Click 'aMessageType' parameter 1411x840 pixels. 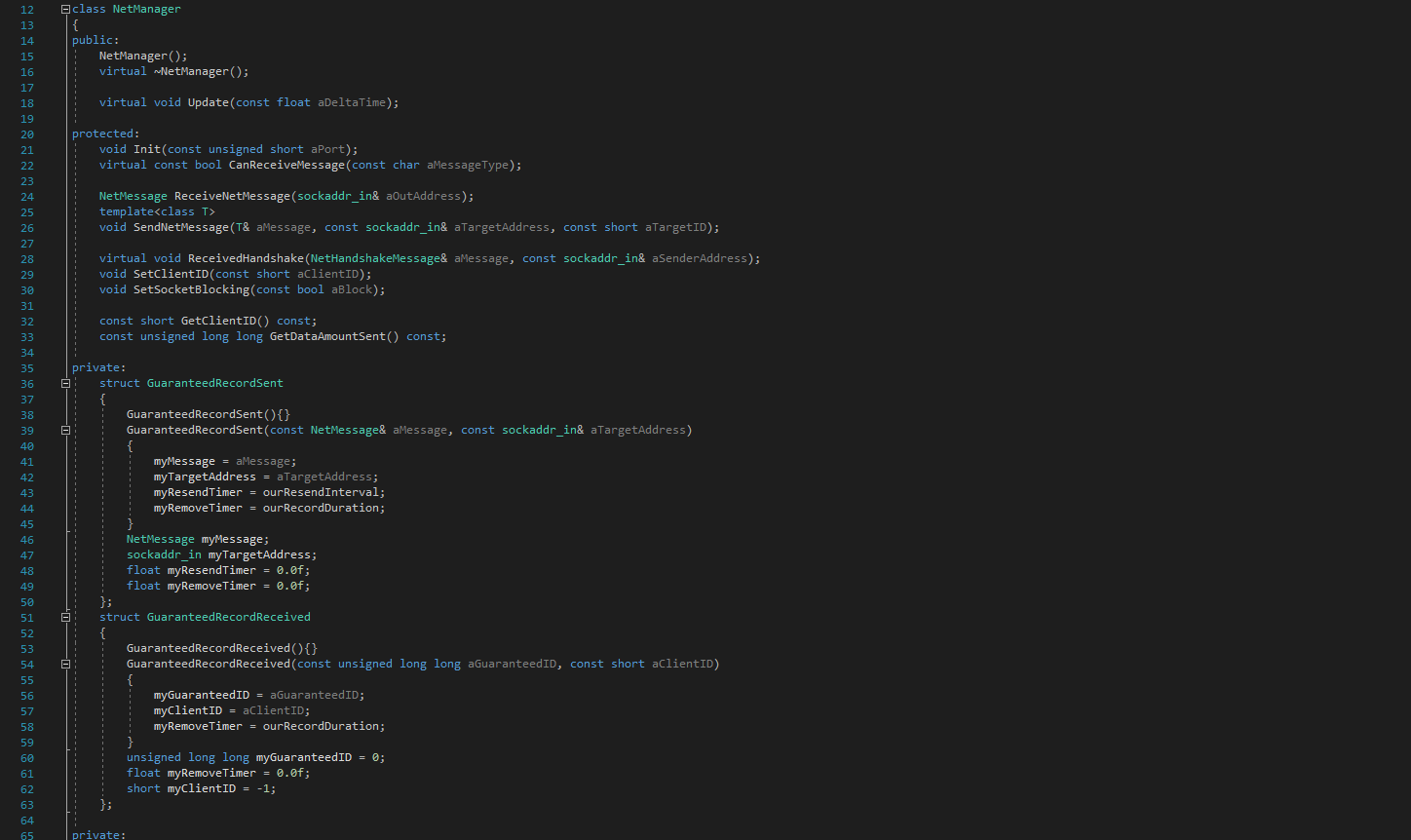coord(468,165)
